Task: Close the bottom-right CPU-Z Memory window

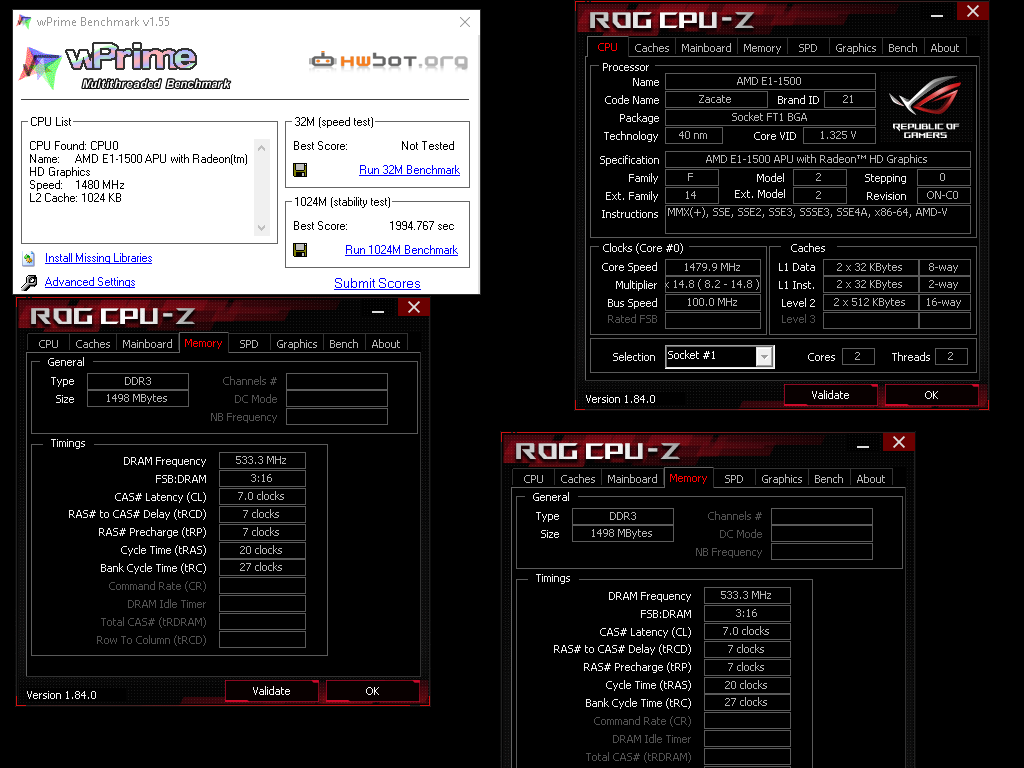Action: 899,442
